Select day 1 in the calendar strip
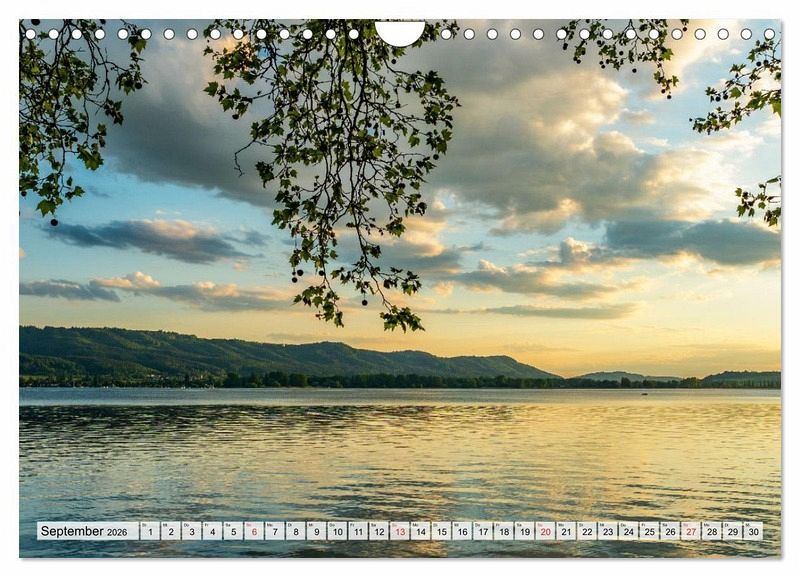Screen dimensions: 800x577 pos(150,531)
